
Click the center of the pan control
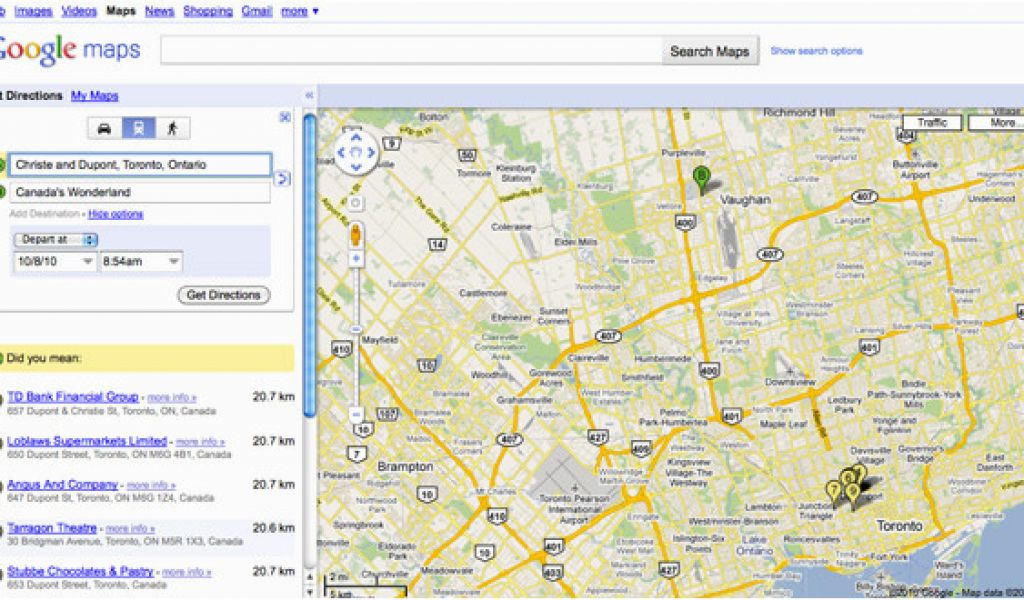pyautogui.click(x=356, y=153)
